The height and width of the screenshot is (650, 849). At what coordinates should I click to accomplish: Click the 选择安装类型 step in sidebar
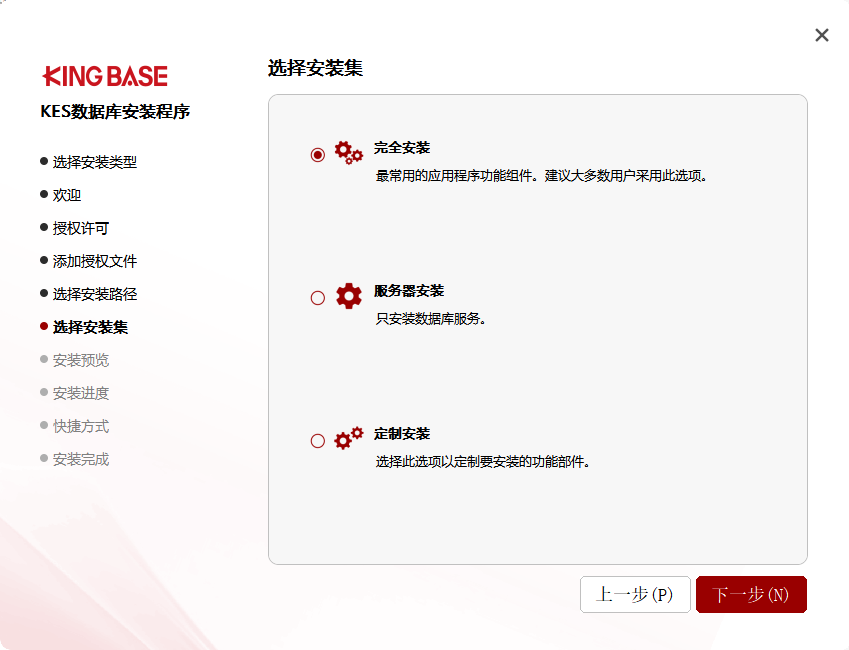(94, 162)
